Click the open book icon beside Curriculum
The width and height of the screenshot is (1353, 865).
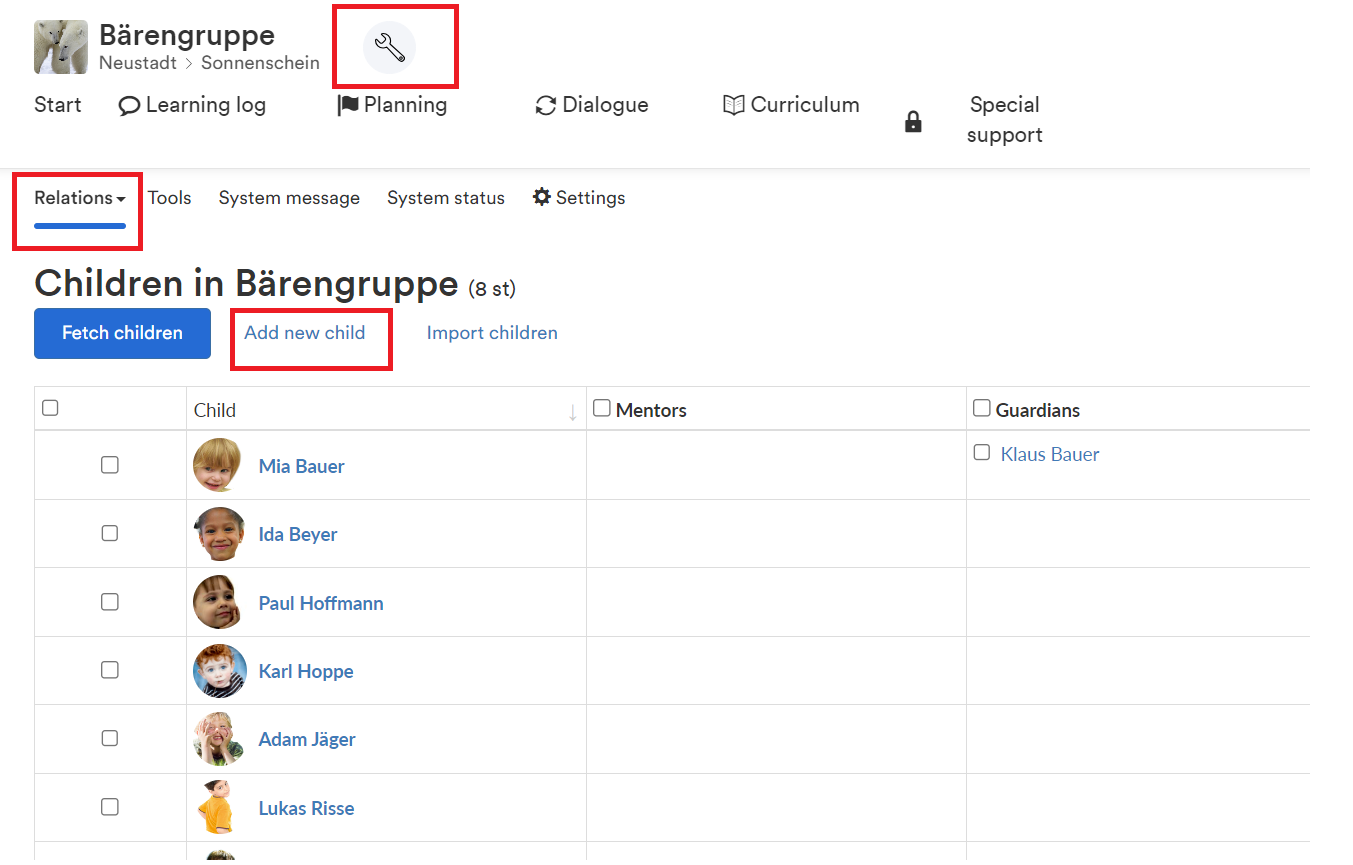pyautogui.click(x=734, y=105)
